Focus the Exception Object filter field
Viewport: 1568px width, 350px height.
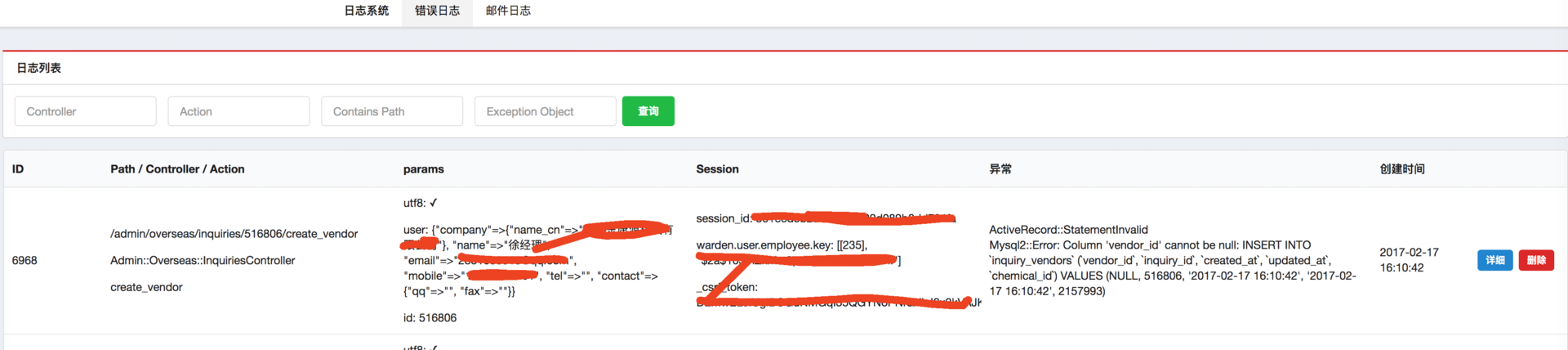click(546, 111)
